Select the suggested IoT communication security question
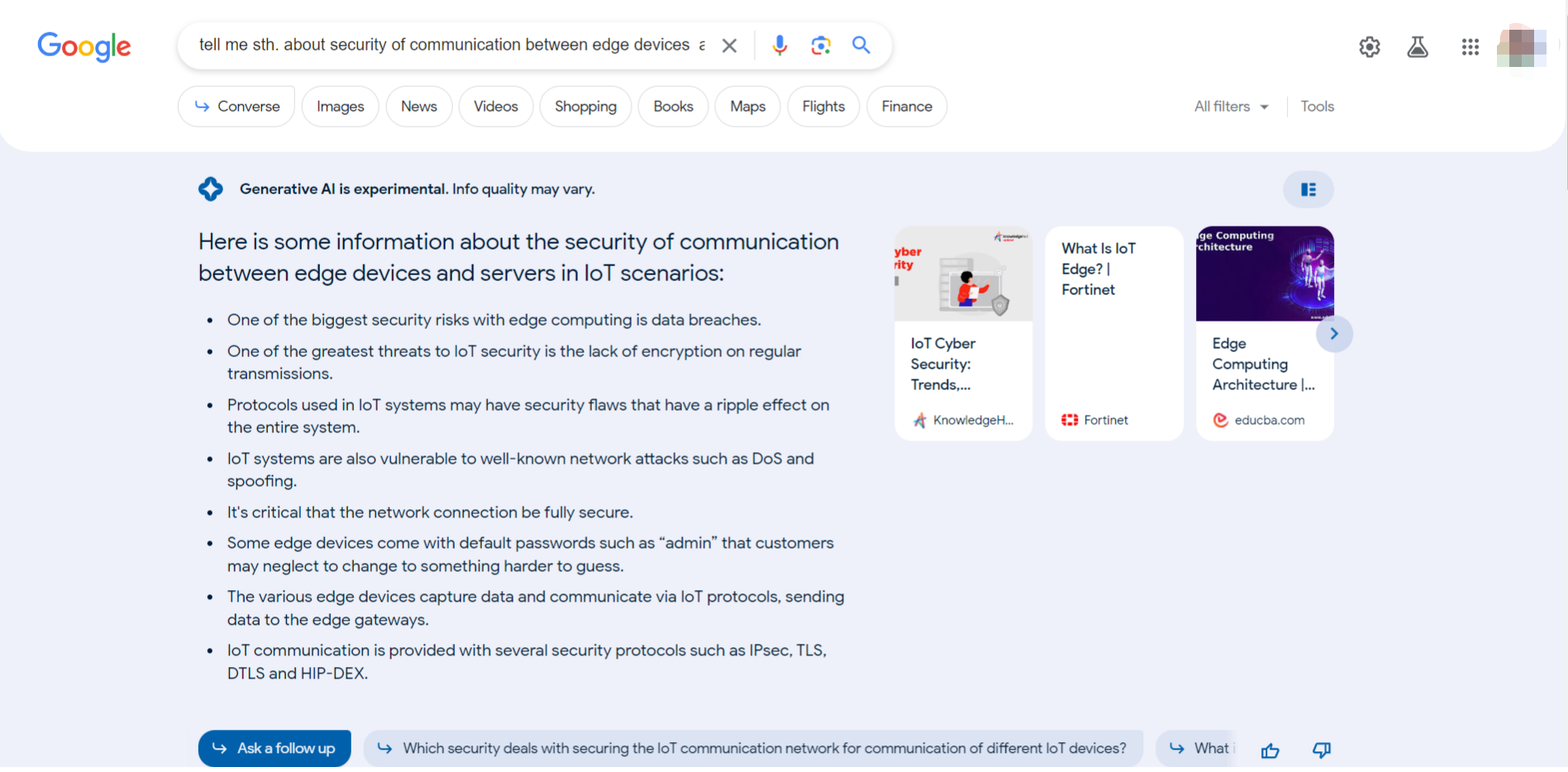This screenshot has height=772, width=1568. click(753, 748)
